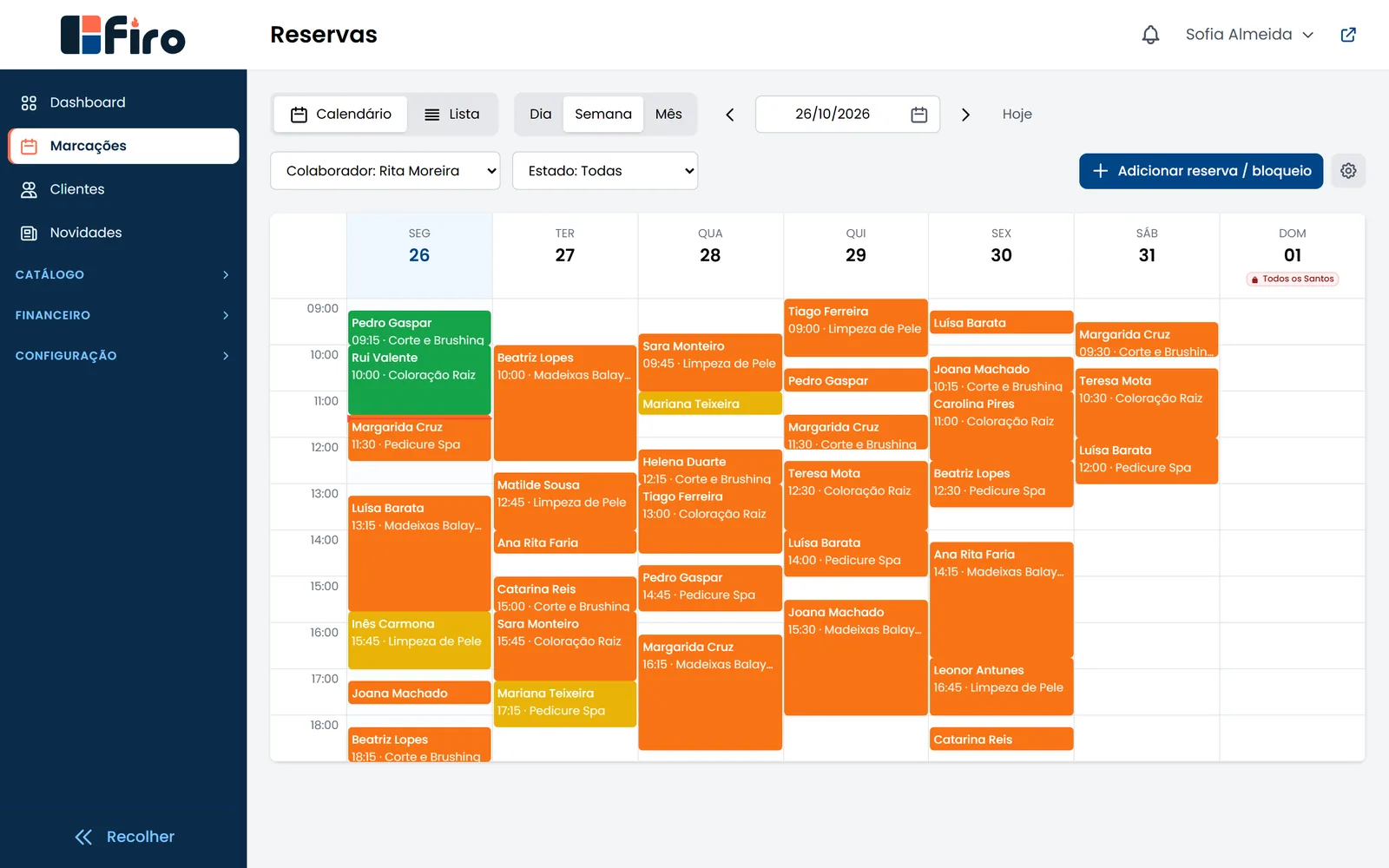Open Teresa Mota's 10:30 Coloração Raiz booking
The height and width of the screenshot is (868, 1389).
[1147, 403]
